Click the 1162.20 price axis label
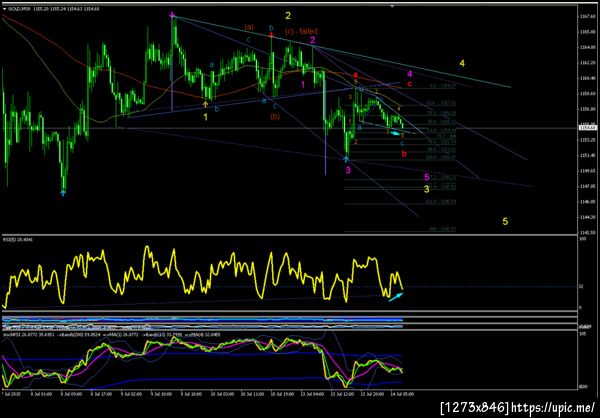The width and height of the screenshot is (600, 418). [587, 62]
